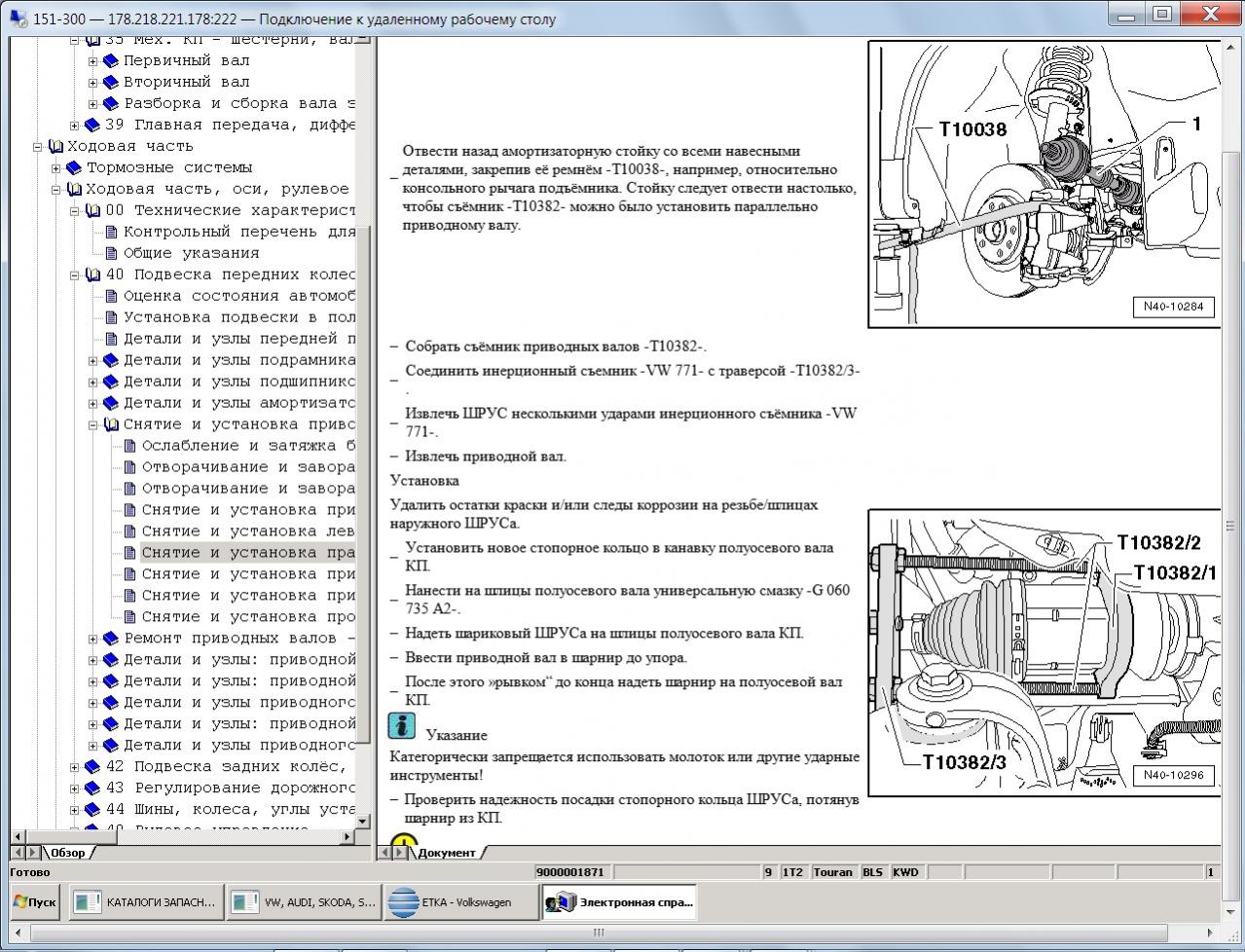Click page icon beside Снятие и установка про
This screenshot has height=952, width=1245.
[129, 617]
